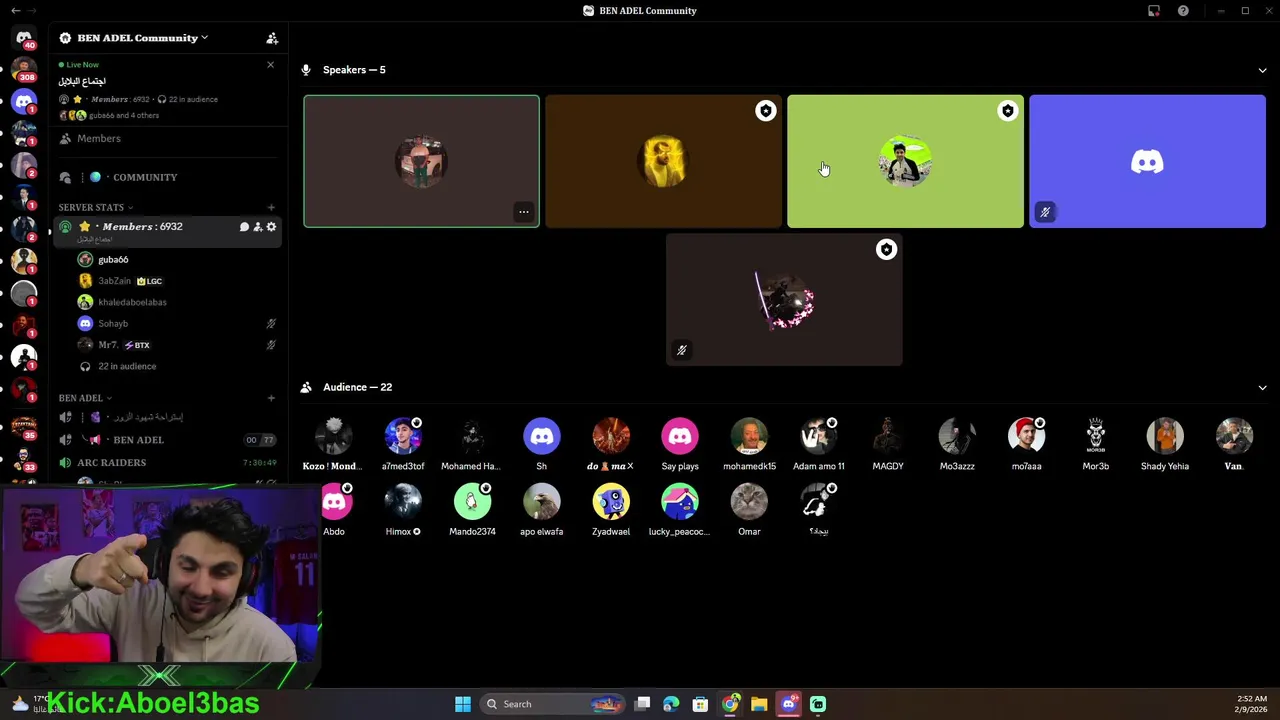The width and height of the screenshot is (1280, 720).
Task: Select audience member Sh
Action: coord(542,444)
